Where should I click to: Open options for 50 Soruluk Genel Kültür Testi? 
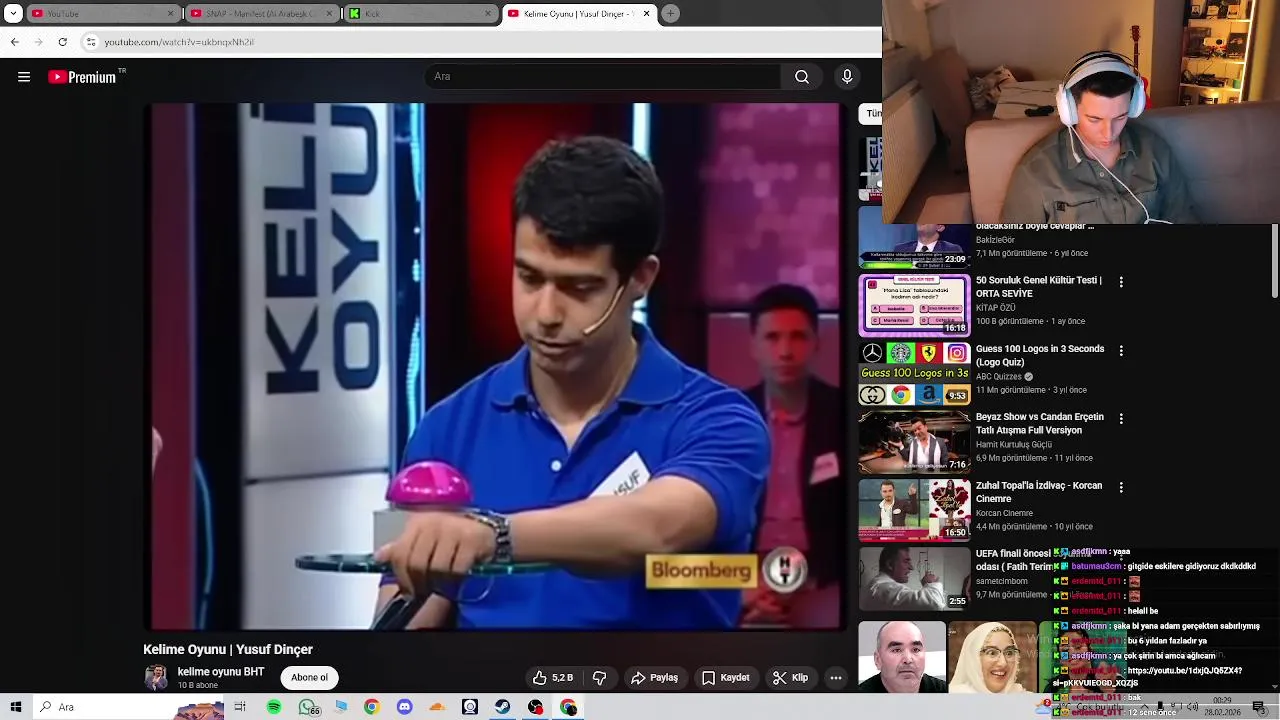[1121, 283]
